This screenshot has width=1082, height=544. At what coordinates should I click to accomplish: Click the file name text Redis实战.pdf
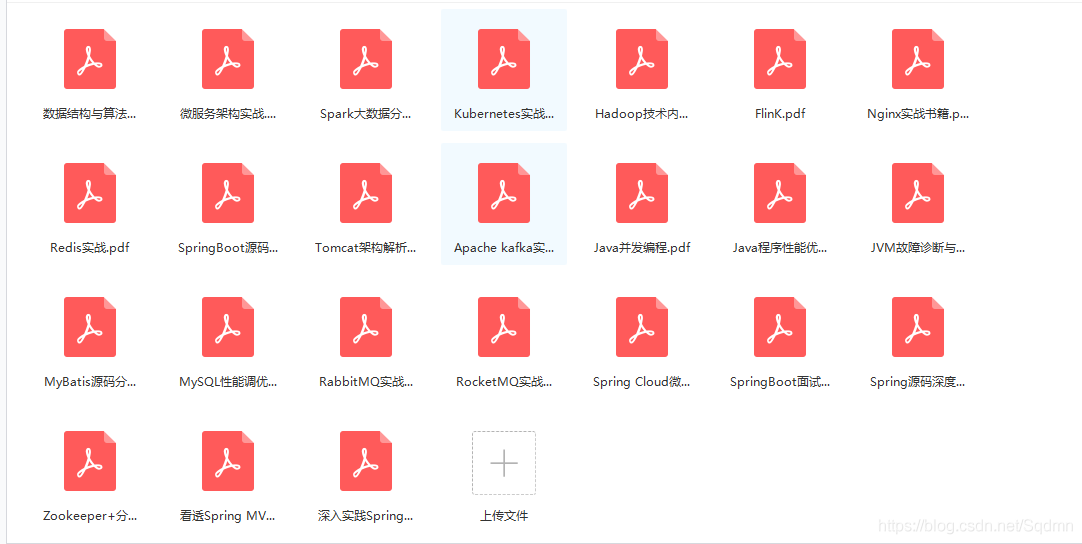pos(90,248)
